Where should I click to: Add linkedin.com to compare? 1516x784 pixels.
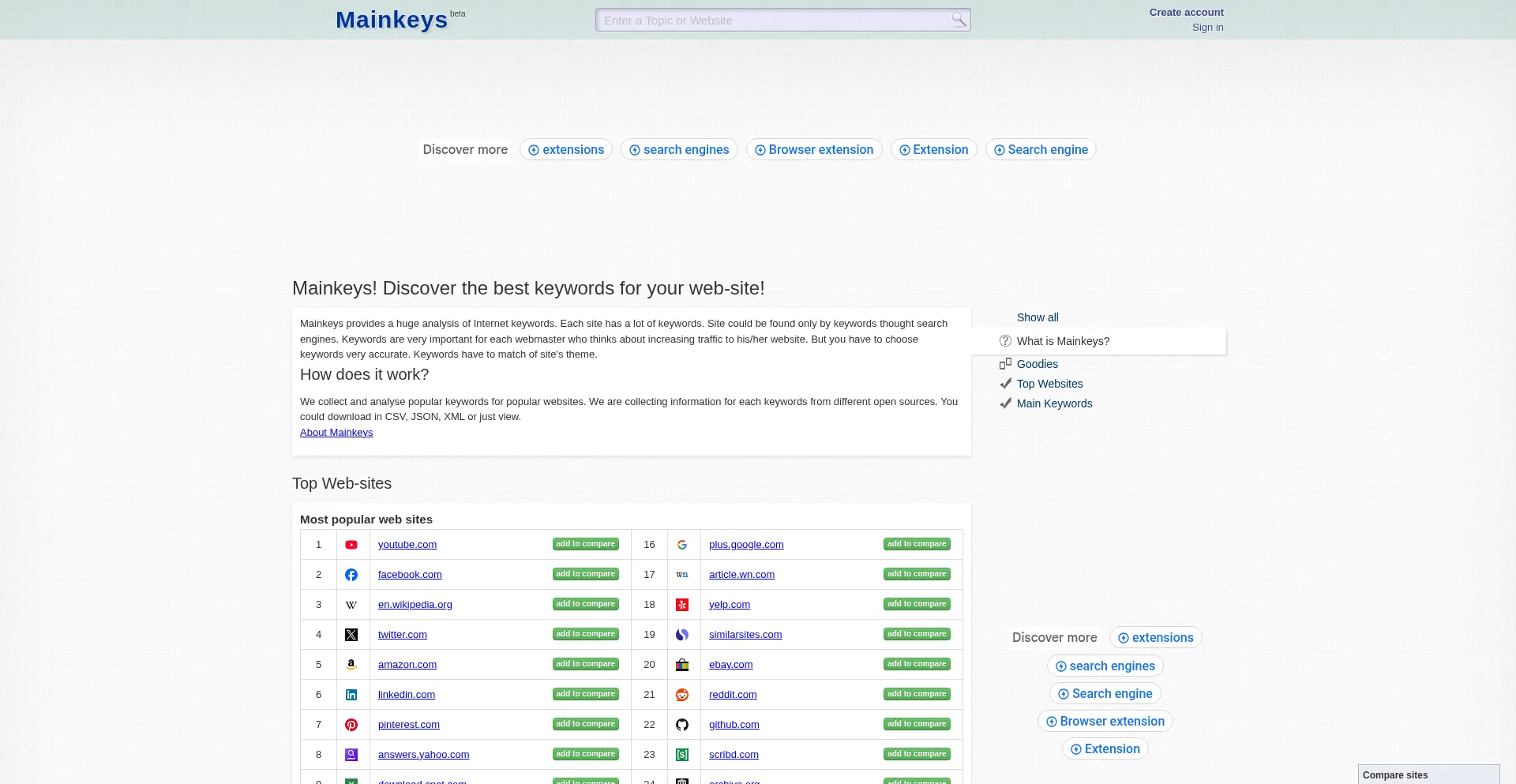pyautogui.click(x=585, y=694)
